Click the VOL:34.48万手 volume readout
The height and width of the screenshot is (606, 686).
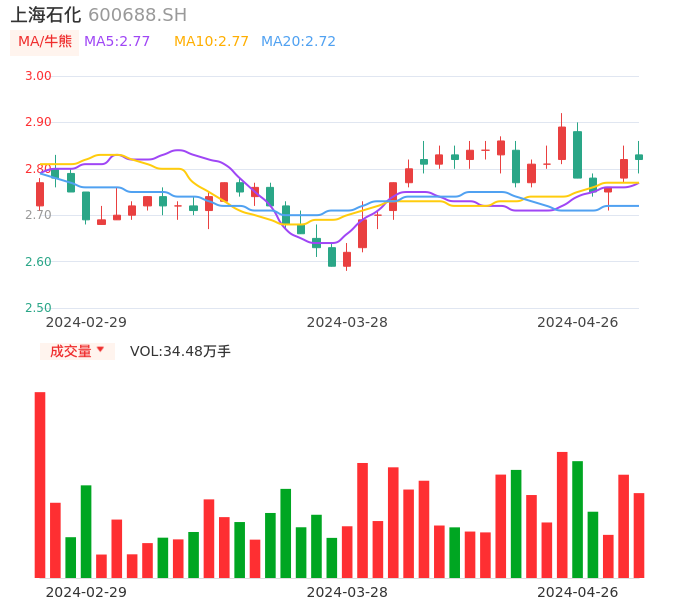pos(180,351)
